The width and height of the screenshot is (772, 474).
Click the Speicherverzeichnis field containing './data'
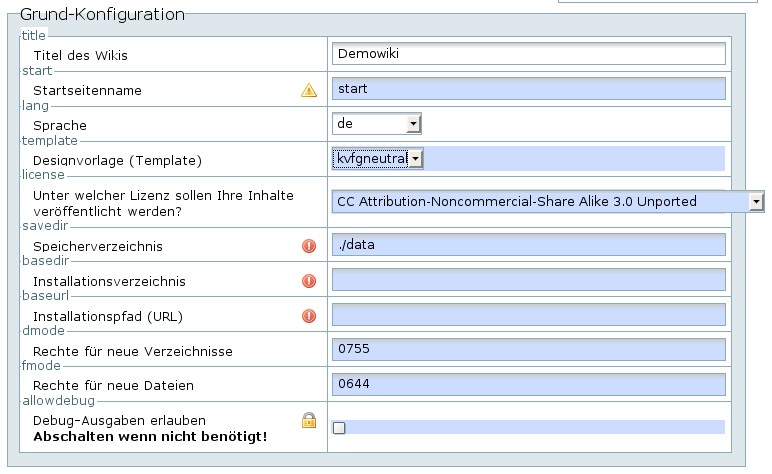(528, 245)
